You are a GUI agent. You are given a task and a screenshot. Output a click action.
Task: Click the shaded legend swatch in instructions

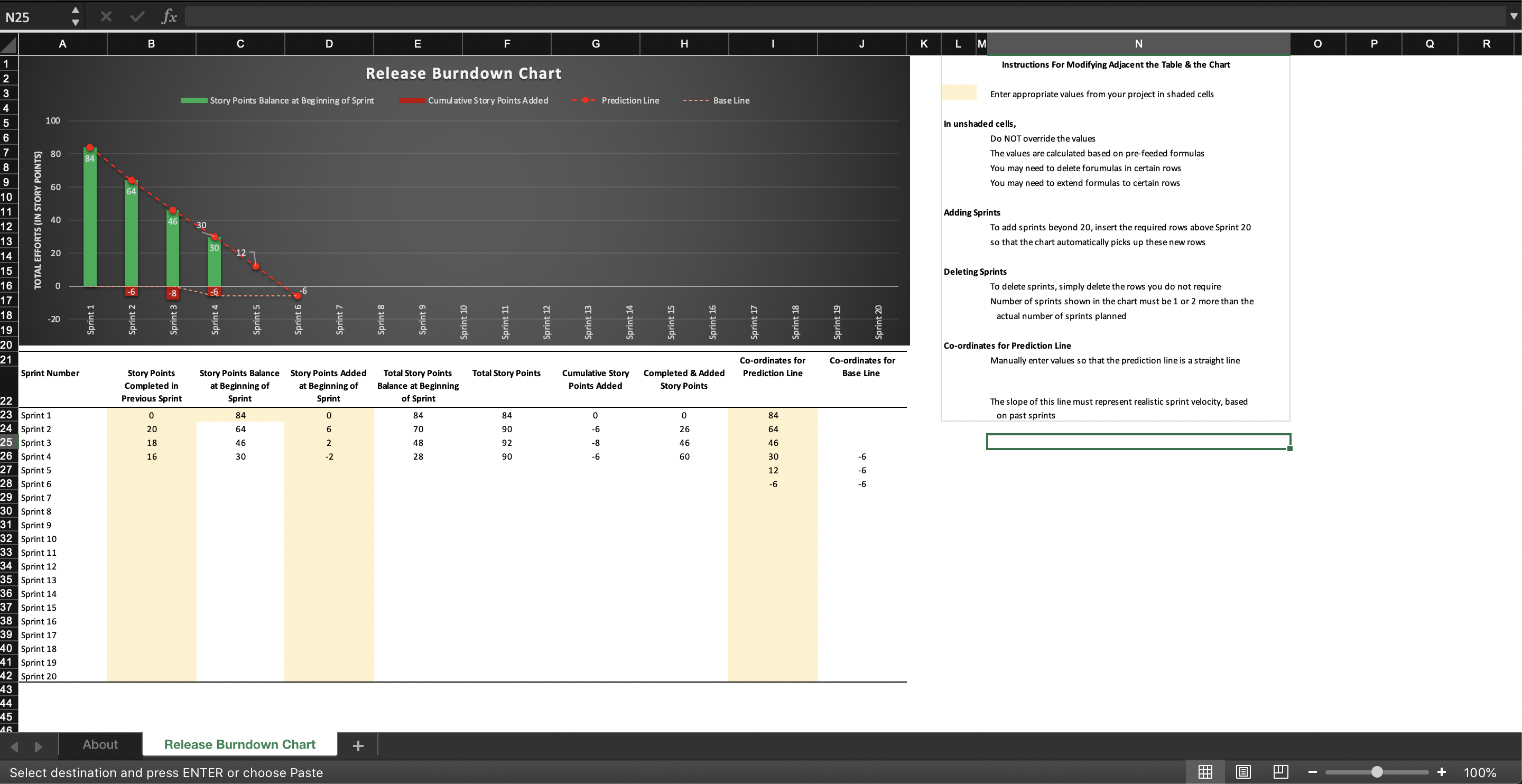(x=958, y=93)
